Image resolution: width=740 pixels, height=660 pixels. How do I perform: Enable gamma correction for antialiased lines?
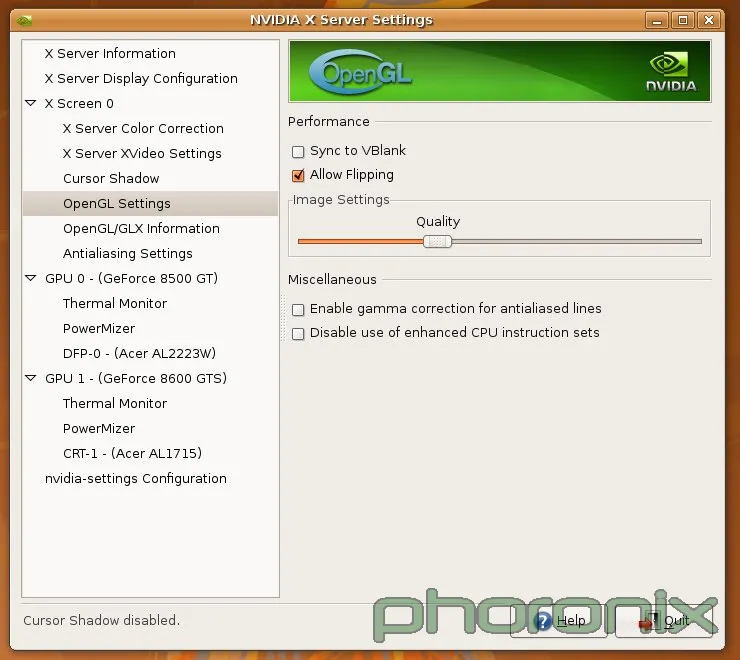point(298,310)
